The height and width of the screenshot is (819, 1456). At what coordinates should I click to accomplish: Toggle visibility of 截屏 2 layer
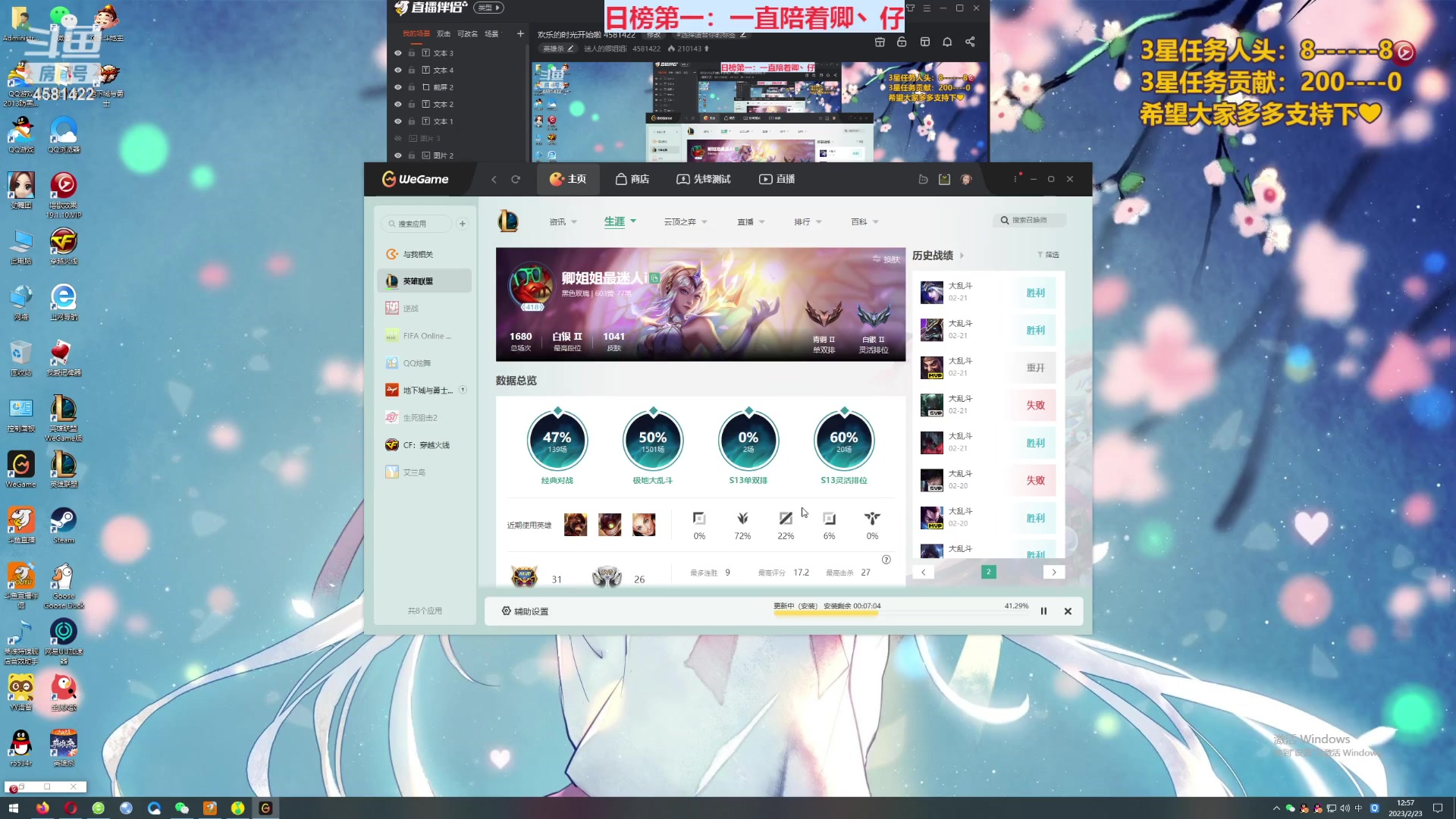[397, 87]
